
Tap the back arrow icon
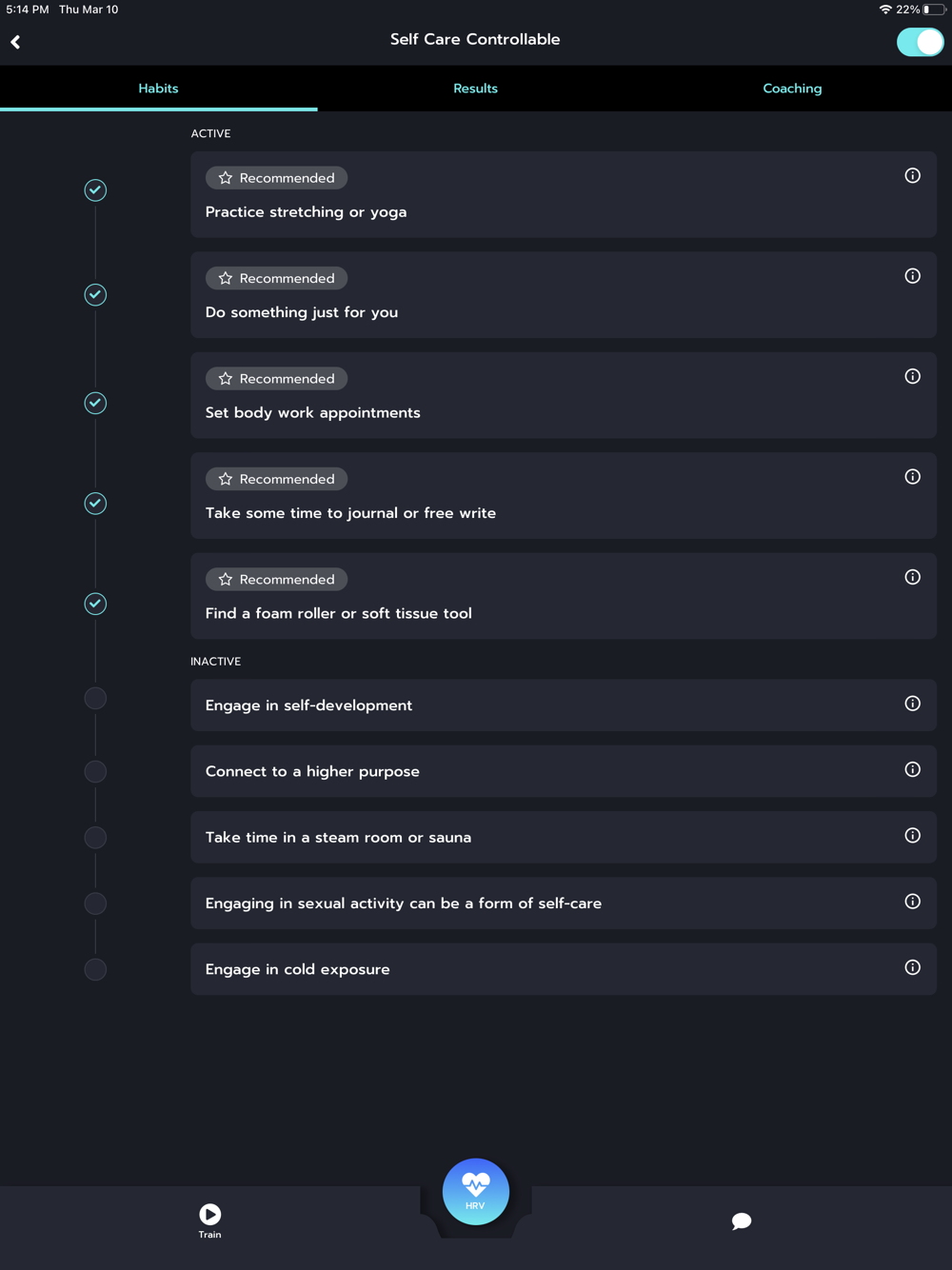[x=16, y=42]
